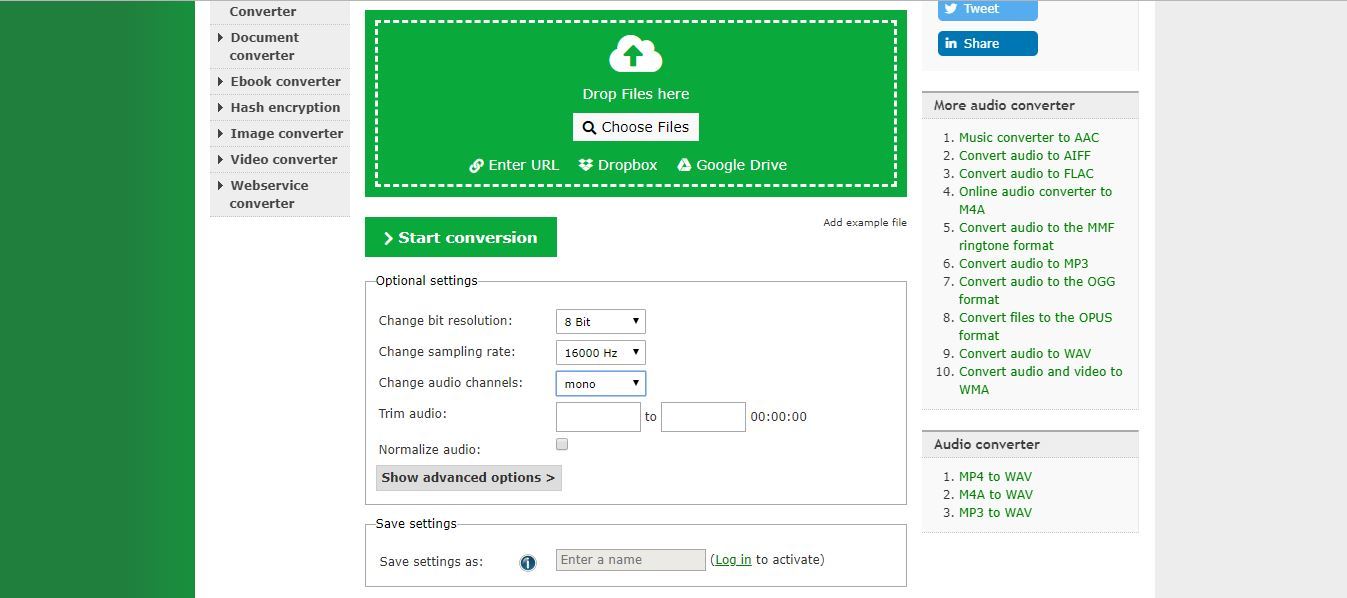Click the Trim audio start time field

pyautogui.click(x=598, y=417)
